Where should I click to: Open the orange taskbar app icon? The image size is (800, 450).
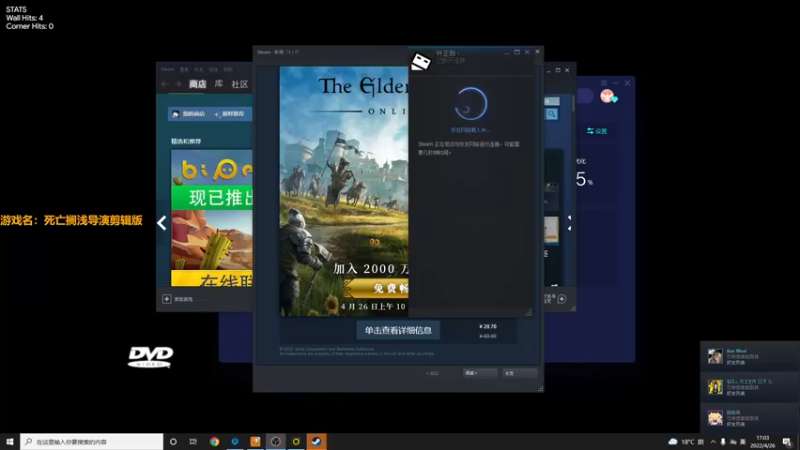pos(255,441)
